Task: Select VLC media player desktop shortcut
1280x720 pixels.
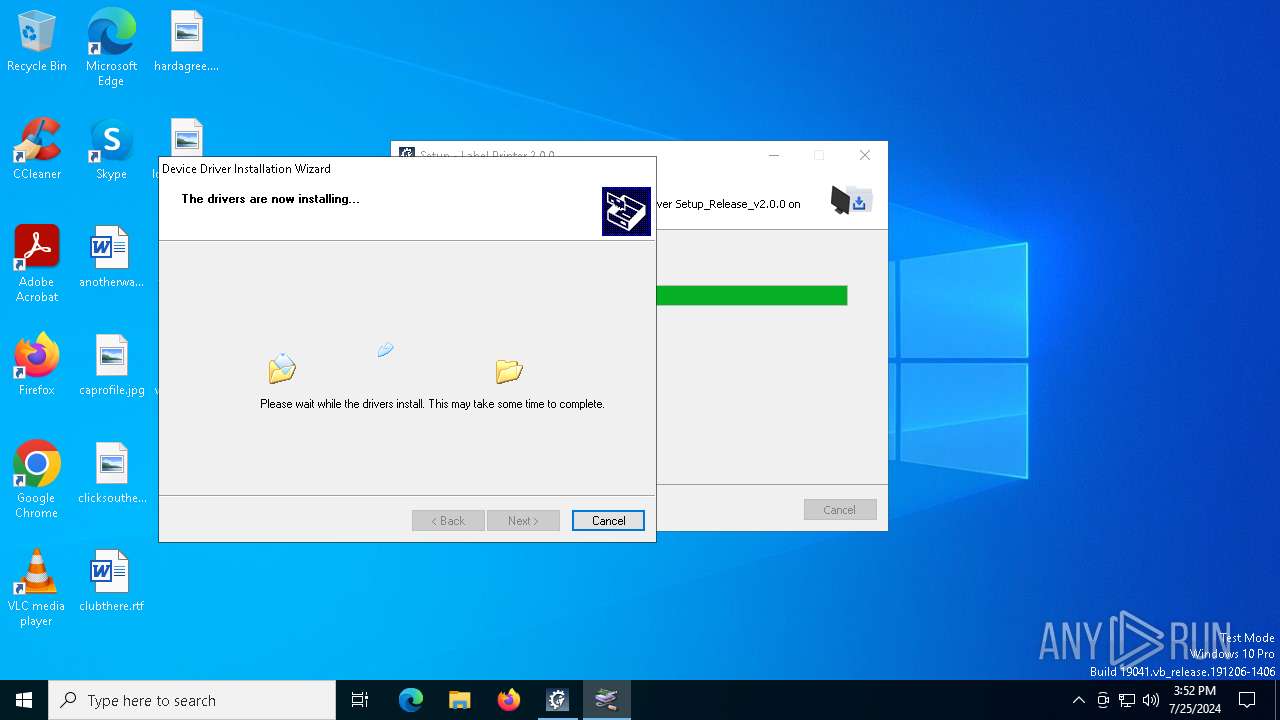Action: click(x=37, y=588)
